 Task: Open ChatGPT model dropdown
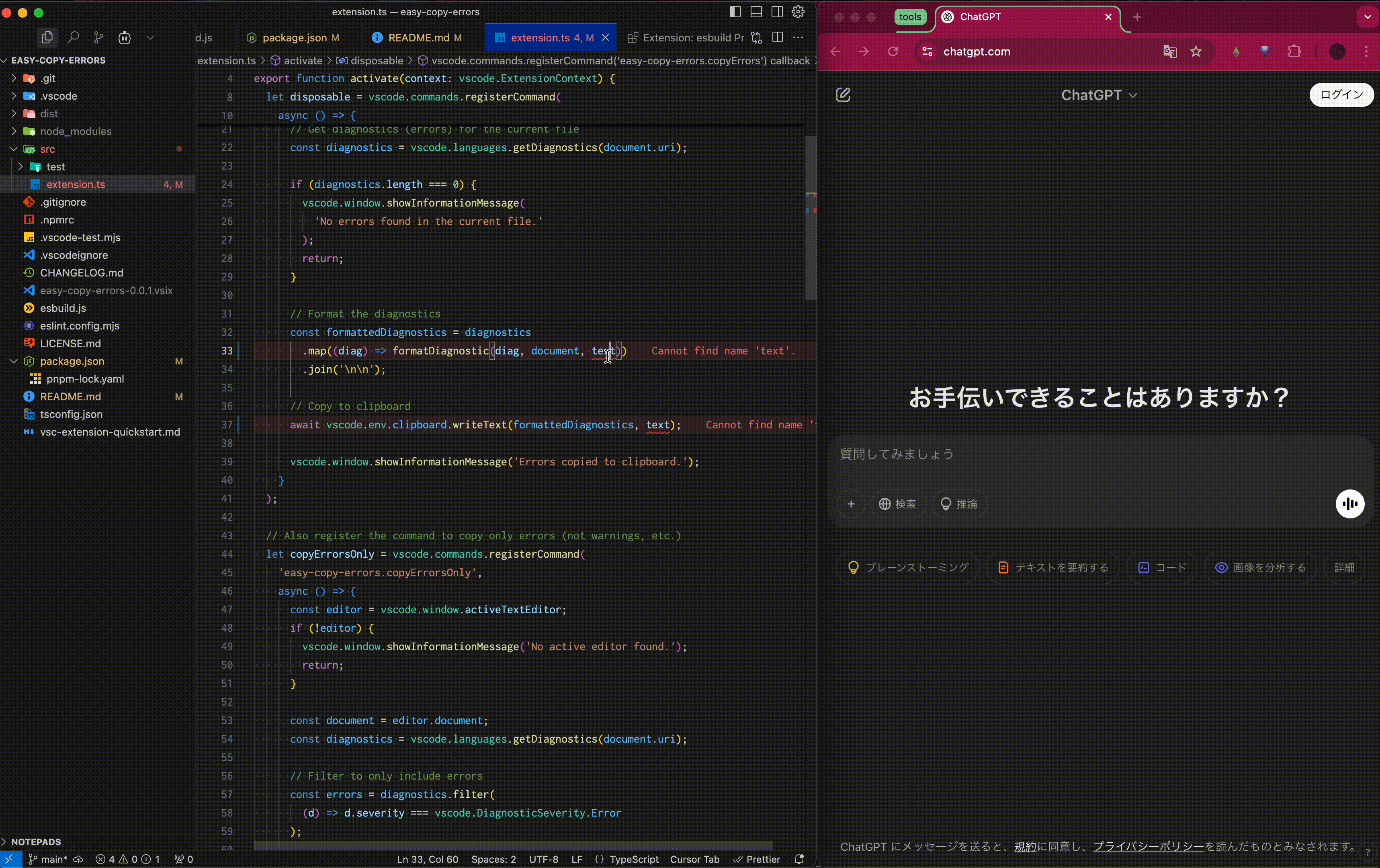tap(1099, 95)
